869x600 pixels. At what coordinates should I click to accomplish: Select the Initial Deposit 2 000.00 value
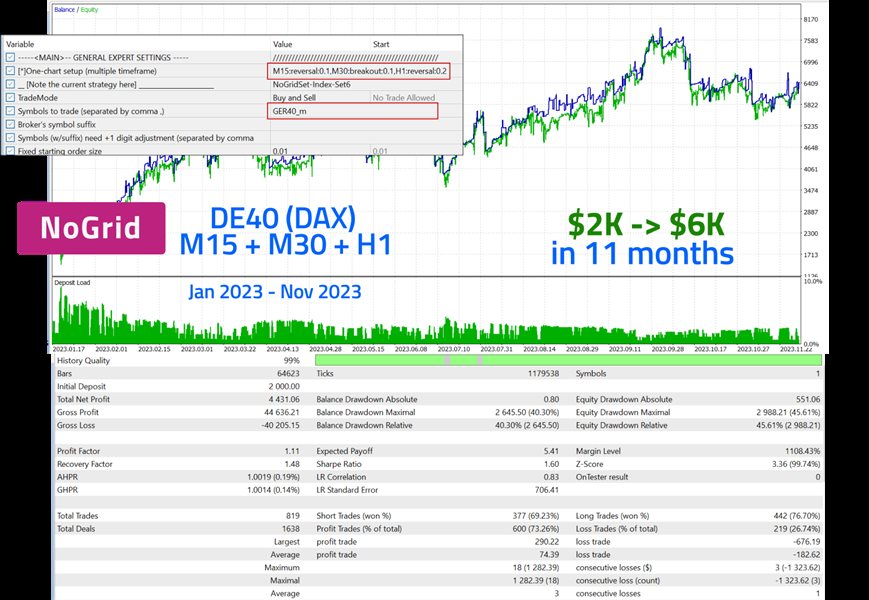[x=284, y=386]
